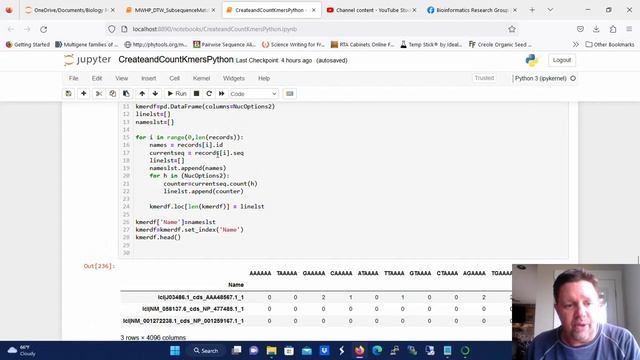Paste cells below icon in toolbar
The width and height of the screenshot is (640, 360).
[126, 93]
